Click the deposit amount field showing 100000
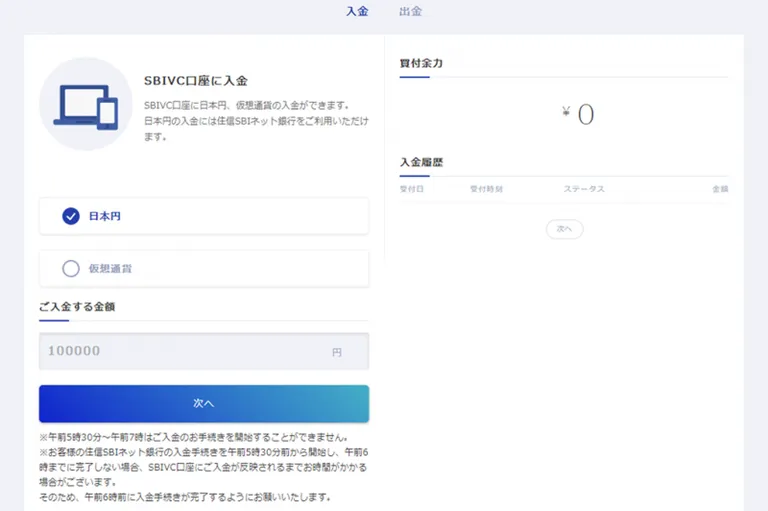 pyautogui.click(x=204, y=351)
